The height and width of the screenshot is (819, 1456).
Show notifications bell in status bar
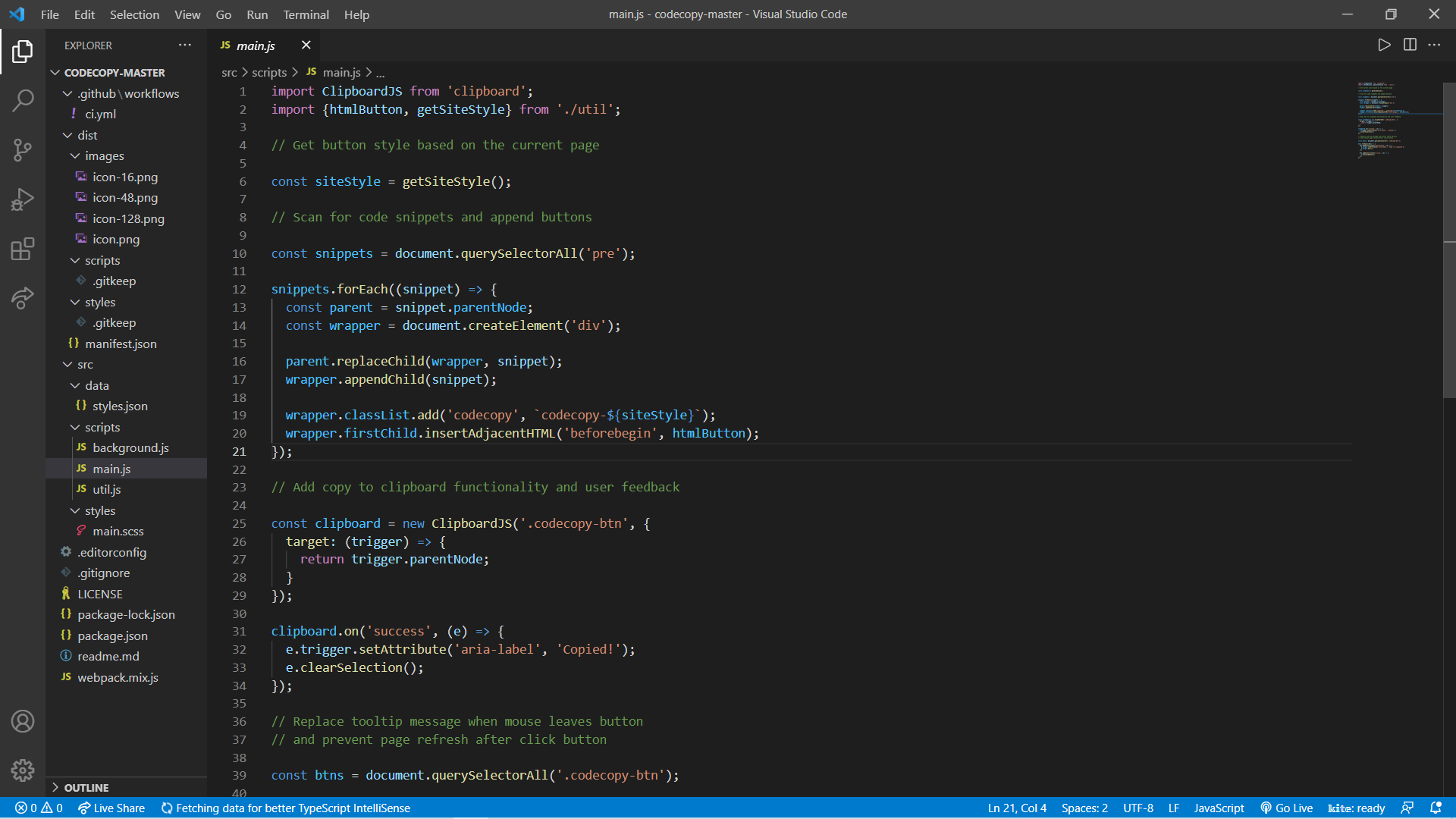click(1436, 808)
